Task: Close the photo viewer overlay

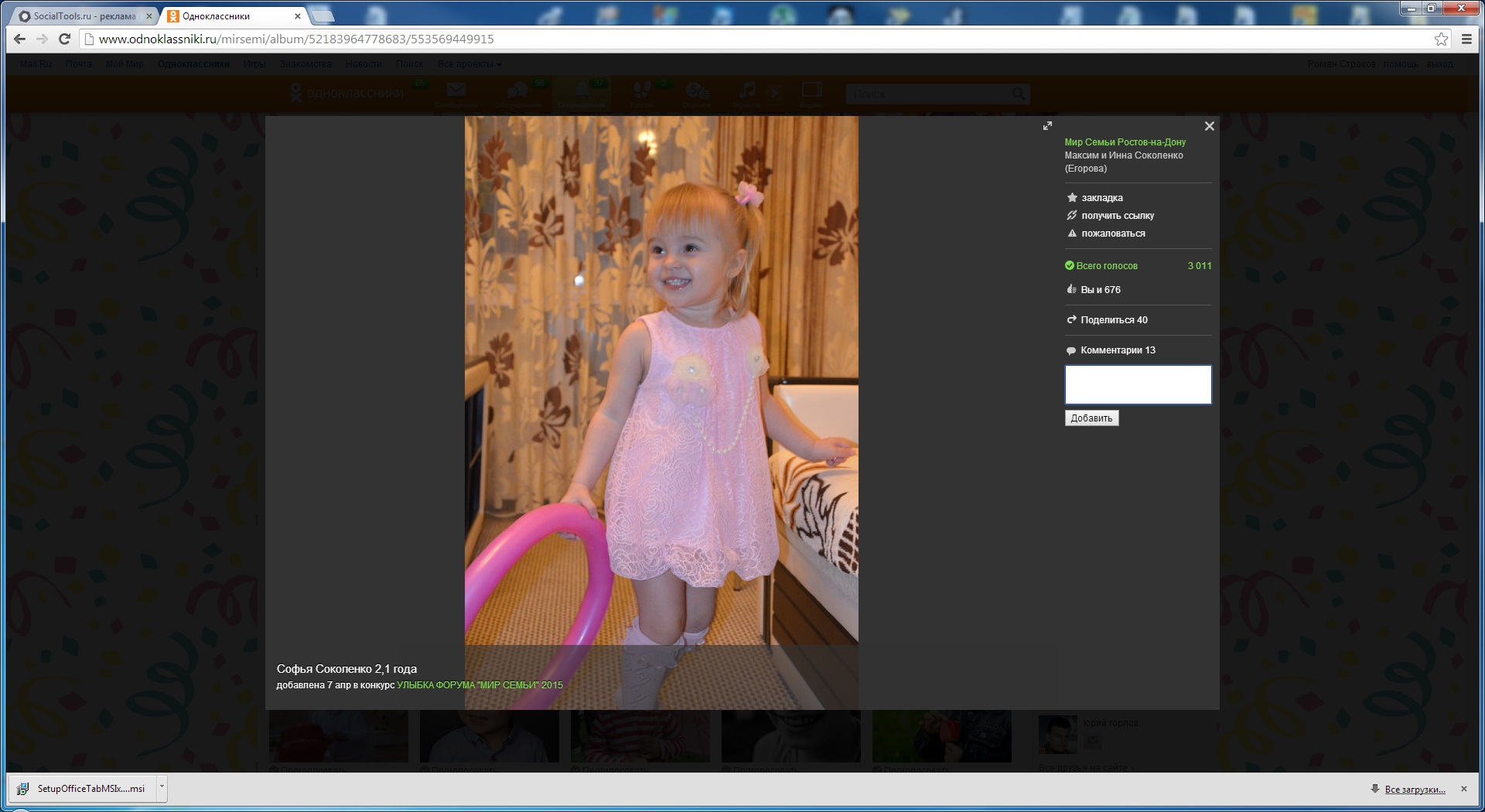Action: (x=1210, y=126)
